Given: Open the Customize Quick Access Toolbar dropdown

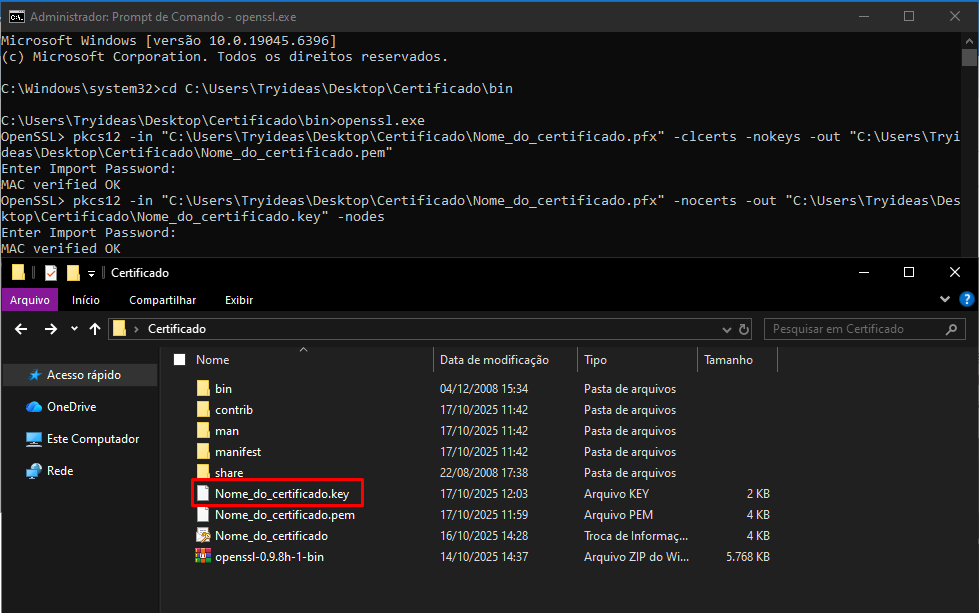Looking at the screenshot, I should (92, 273).
